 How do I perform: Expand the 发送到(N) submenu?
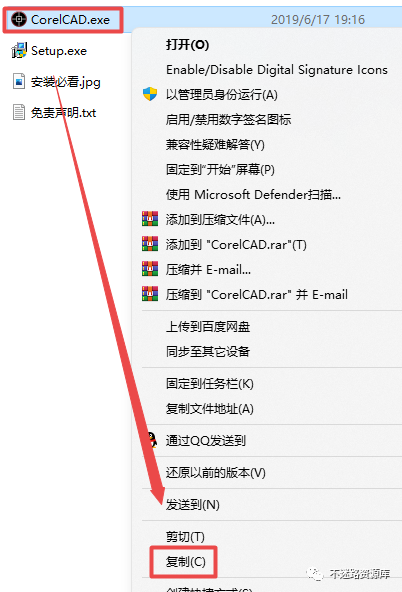(193, 504)
